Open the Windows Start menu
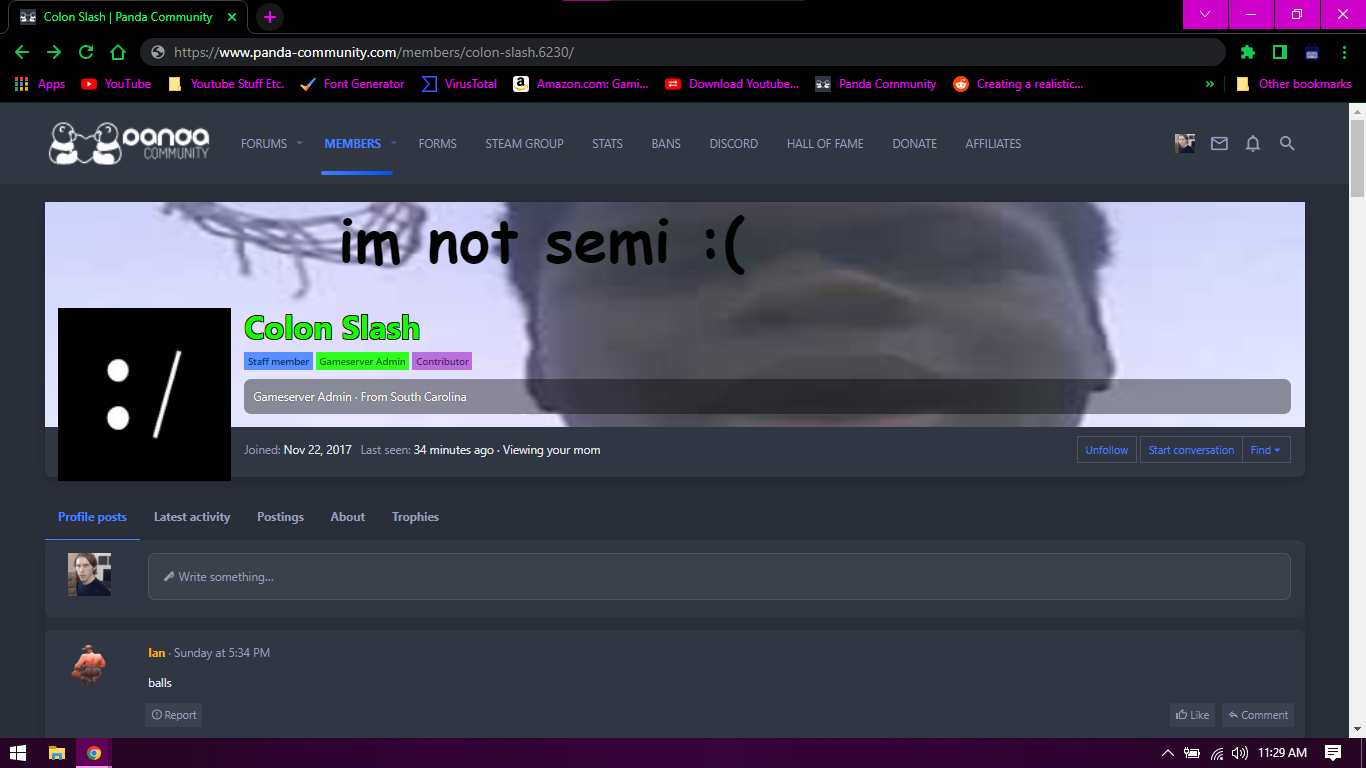1366x768 pixels. [x=19, y=752]
